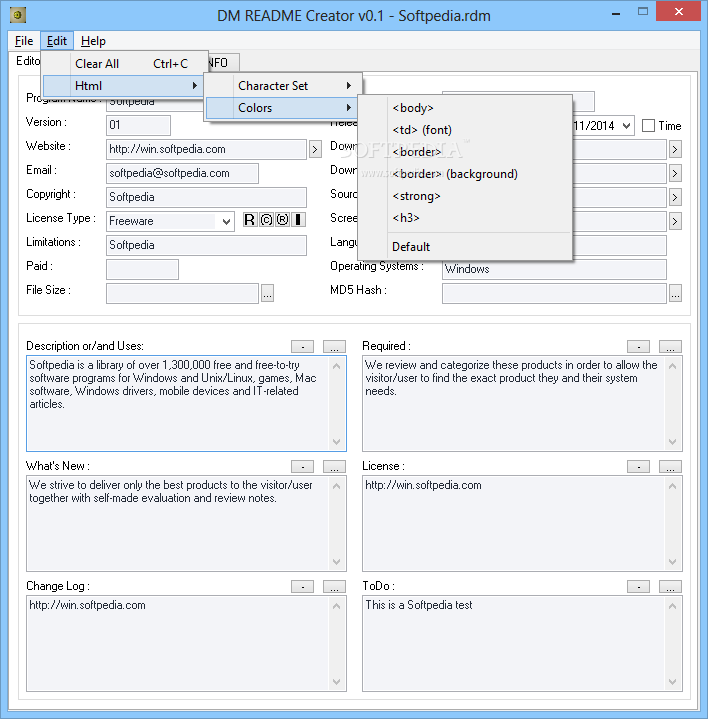Clear ToDo field with minus button

point(638,586)
